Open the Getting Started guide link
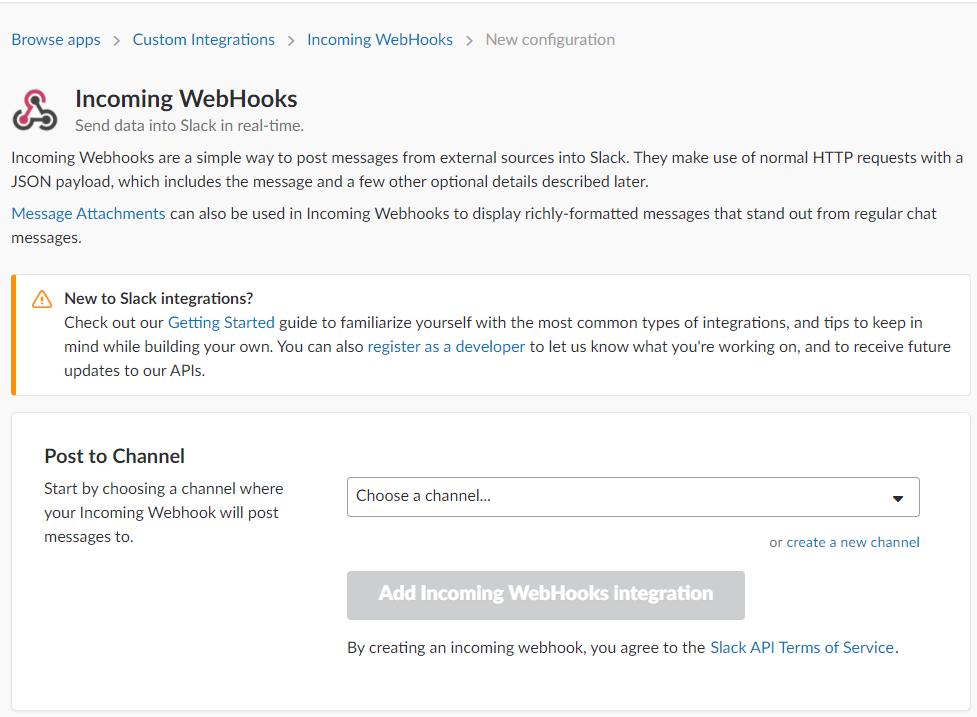977x717 pixels. (221, 322)
